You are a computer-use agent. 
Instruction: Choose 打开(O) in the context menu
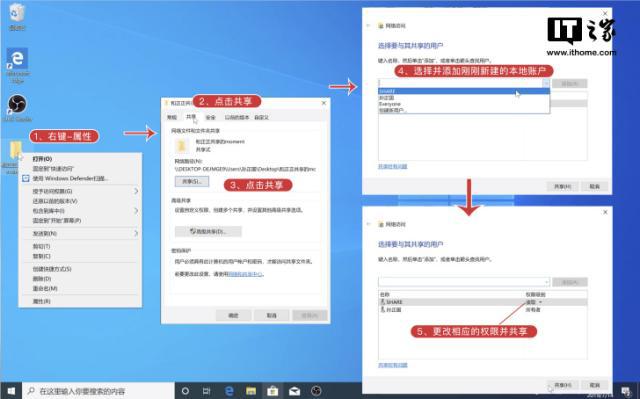80,159
